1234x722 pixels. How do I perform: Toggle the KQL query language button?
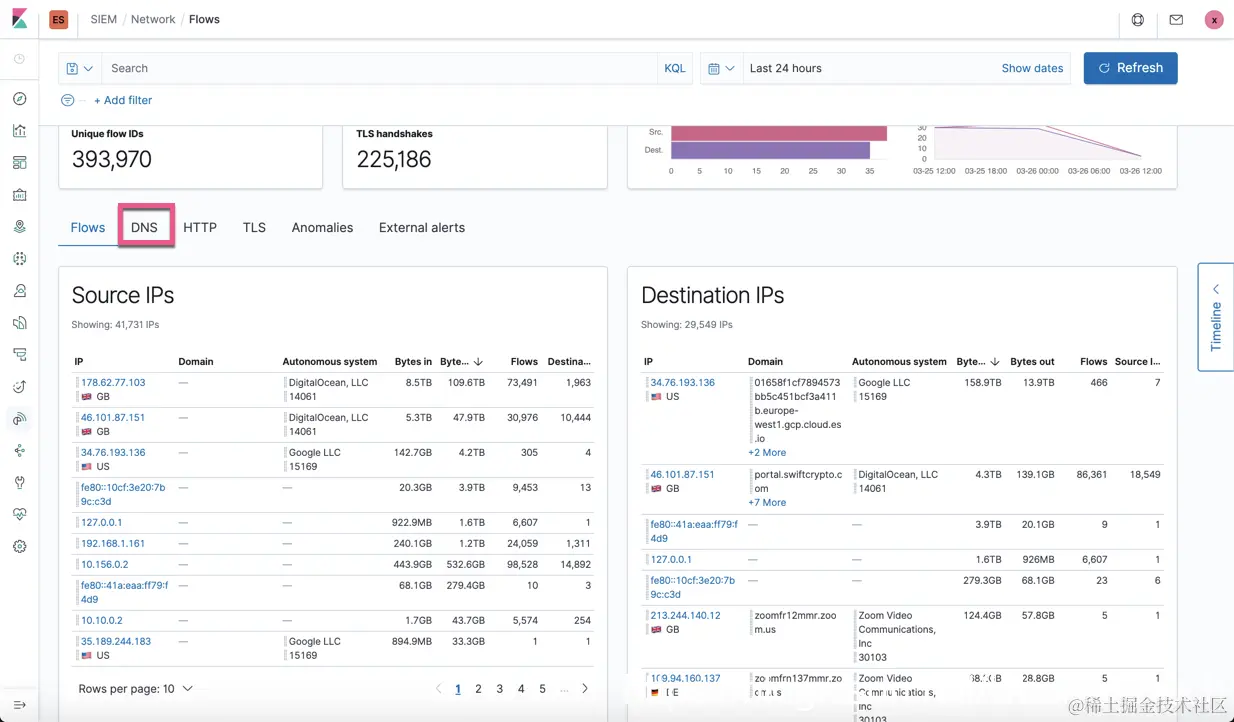click(x=675, y=68)
